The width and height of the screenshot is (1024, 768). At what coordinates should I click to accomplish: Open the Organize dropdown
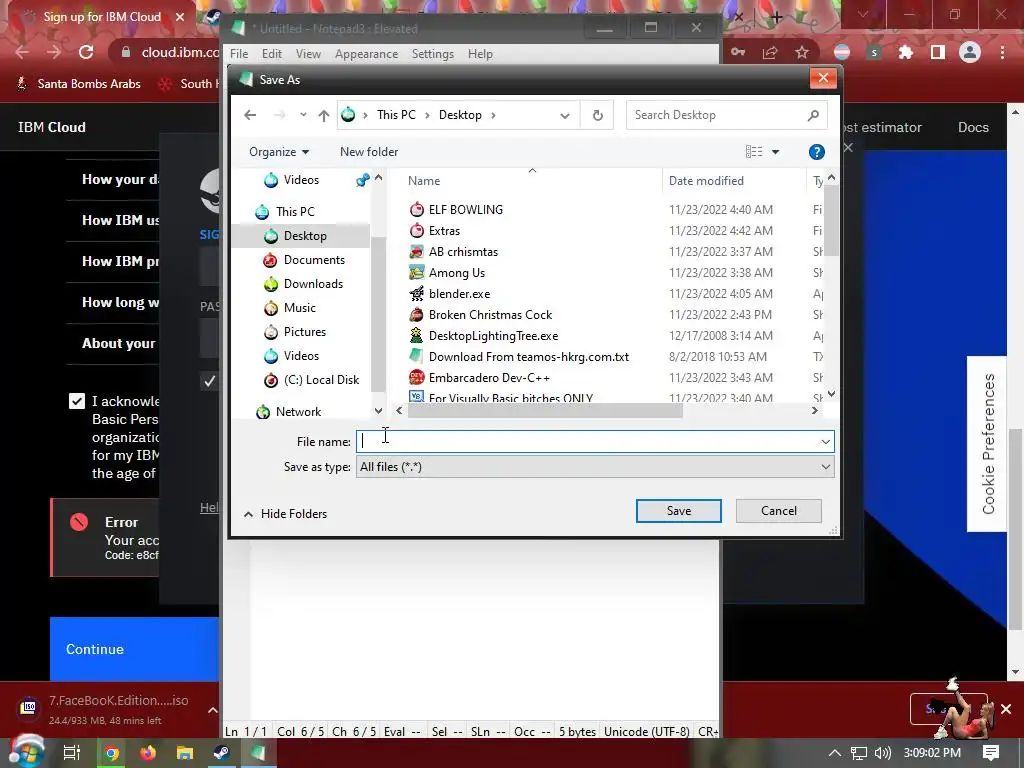click(x=279, y=152)
